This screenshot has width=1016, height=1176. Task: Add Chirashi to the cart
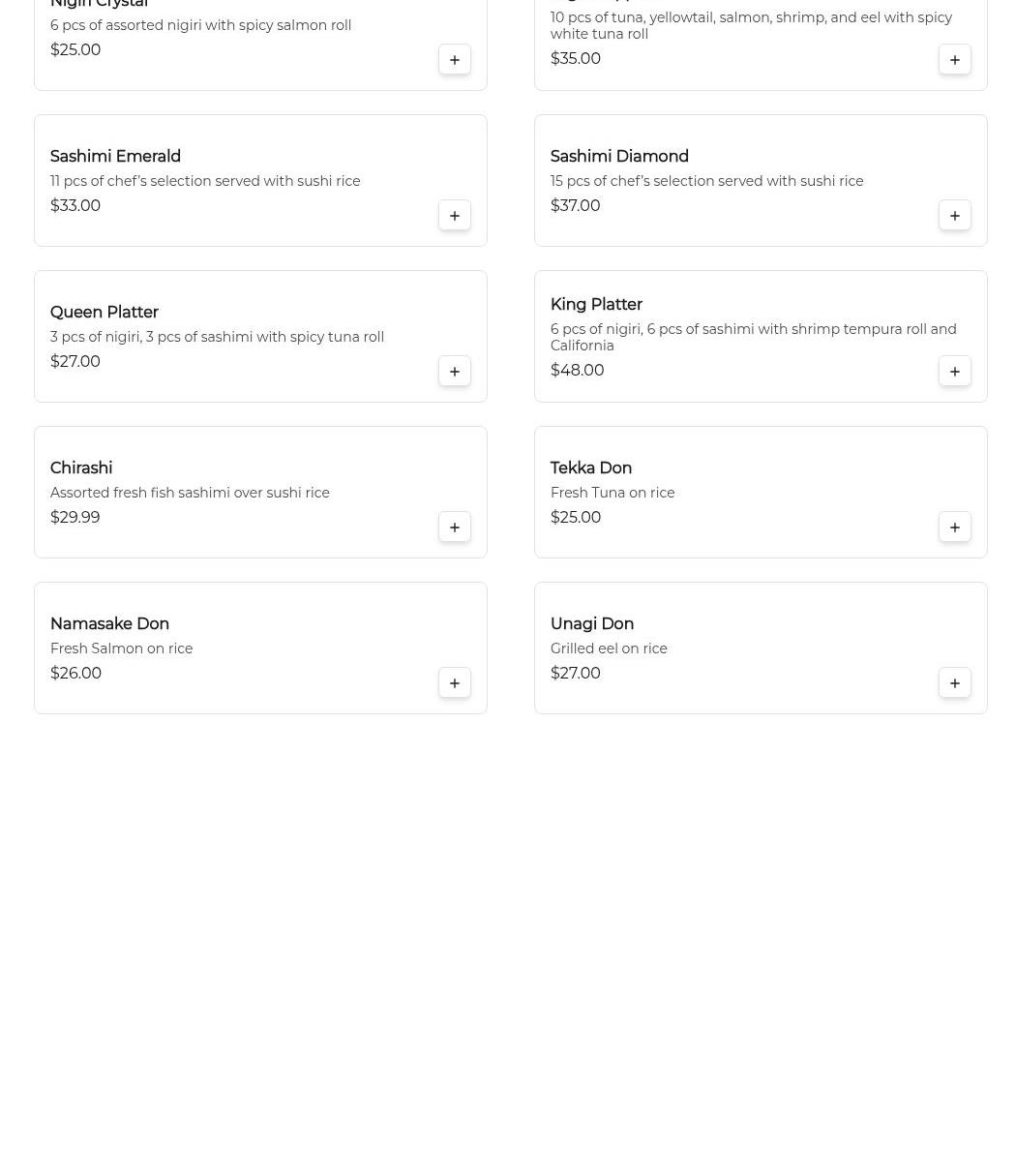pyautogui.click(x=455, y=528)
